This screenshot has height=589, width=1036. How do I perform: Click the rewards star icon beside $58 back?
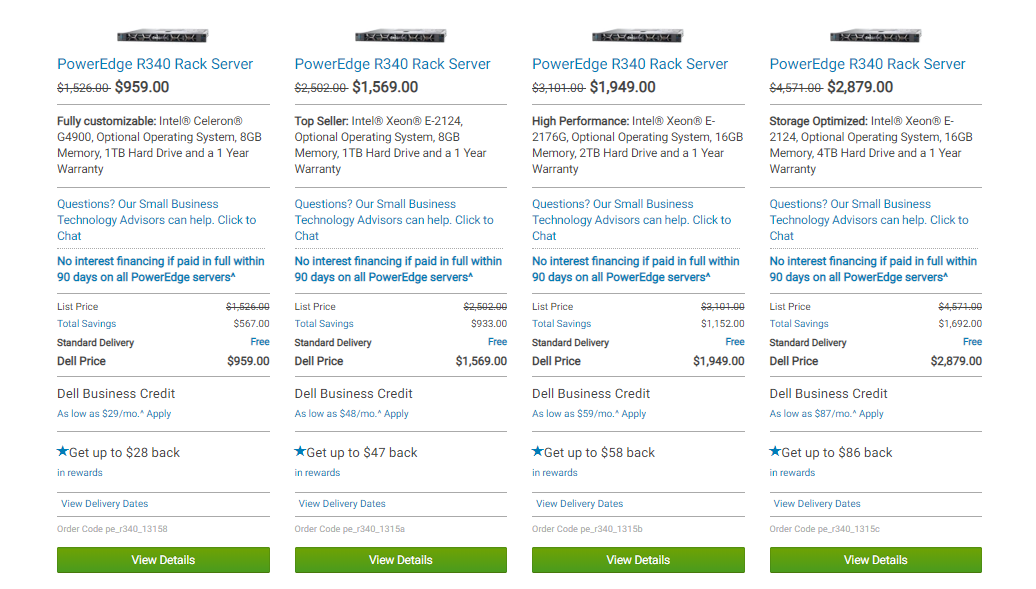(538, 452)
